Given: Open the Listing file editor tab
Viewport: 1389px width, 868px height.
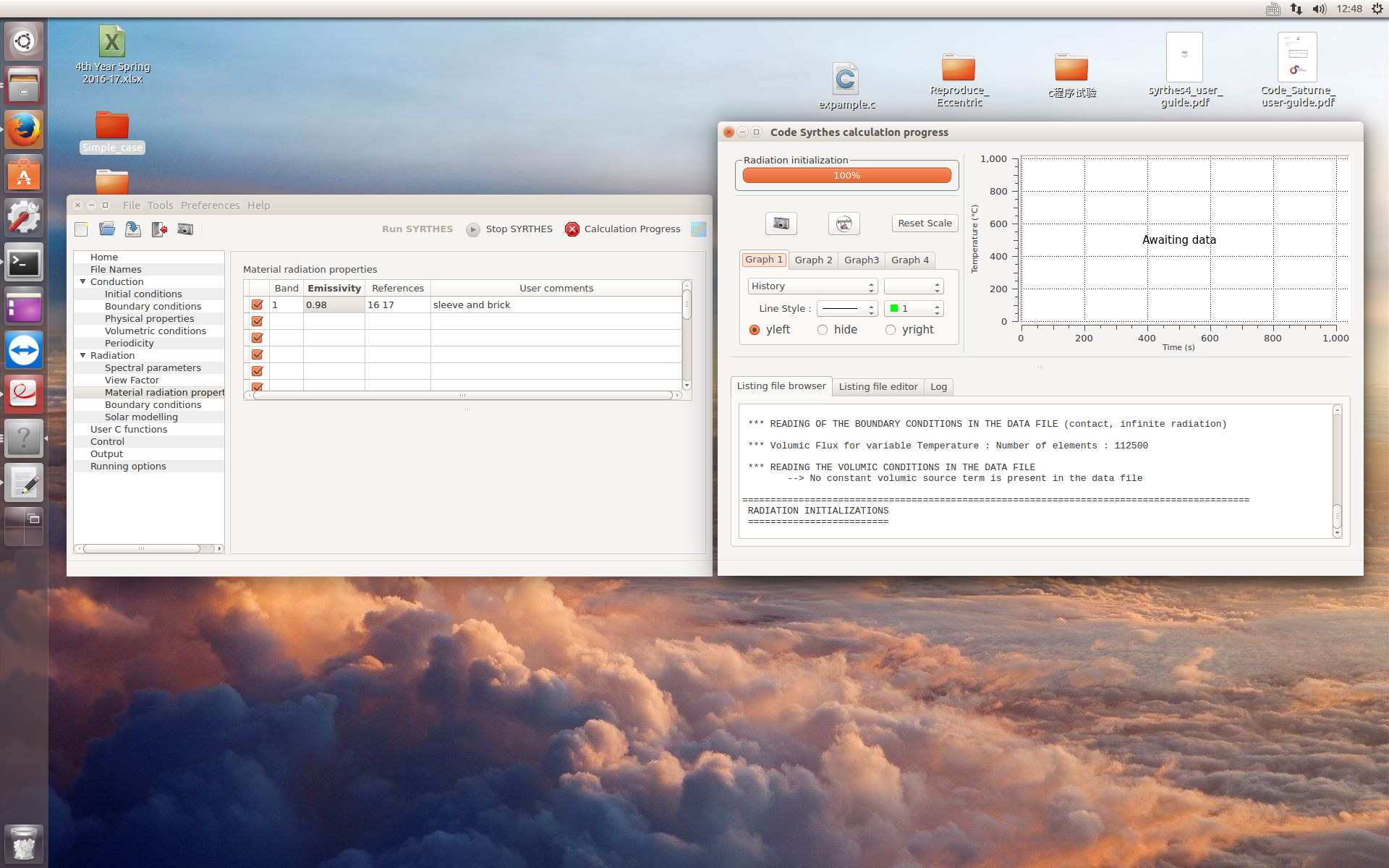Looking at the screenshot, I should coord(878,387).
